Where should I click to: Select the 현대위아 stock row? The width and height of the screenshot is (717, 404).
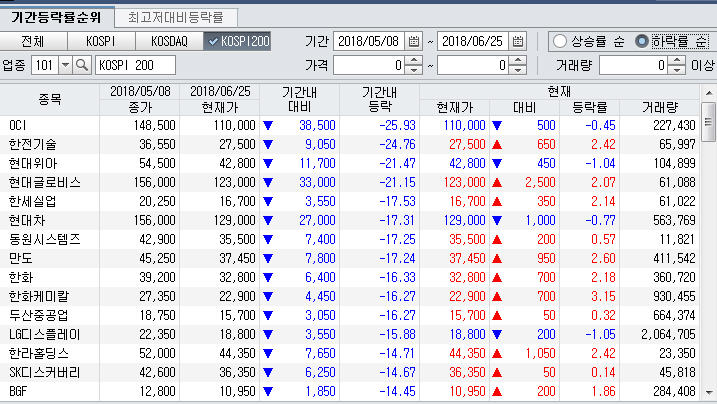[x=350, y=163]
